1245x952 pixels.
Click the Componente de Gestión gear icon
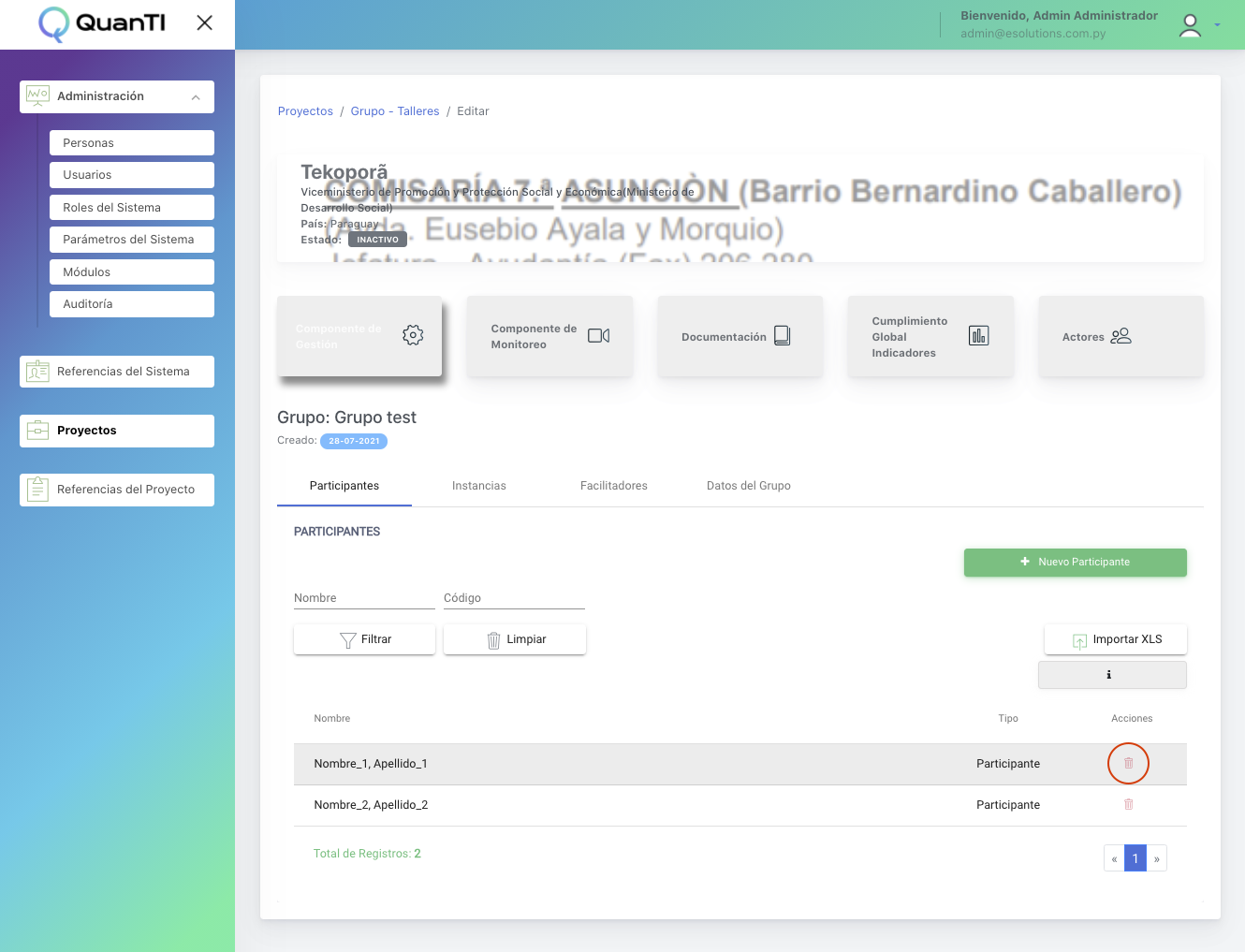tap(413, 335)
